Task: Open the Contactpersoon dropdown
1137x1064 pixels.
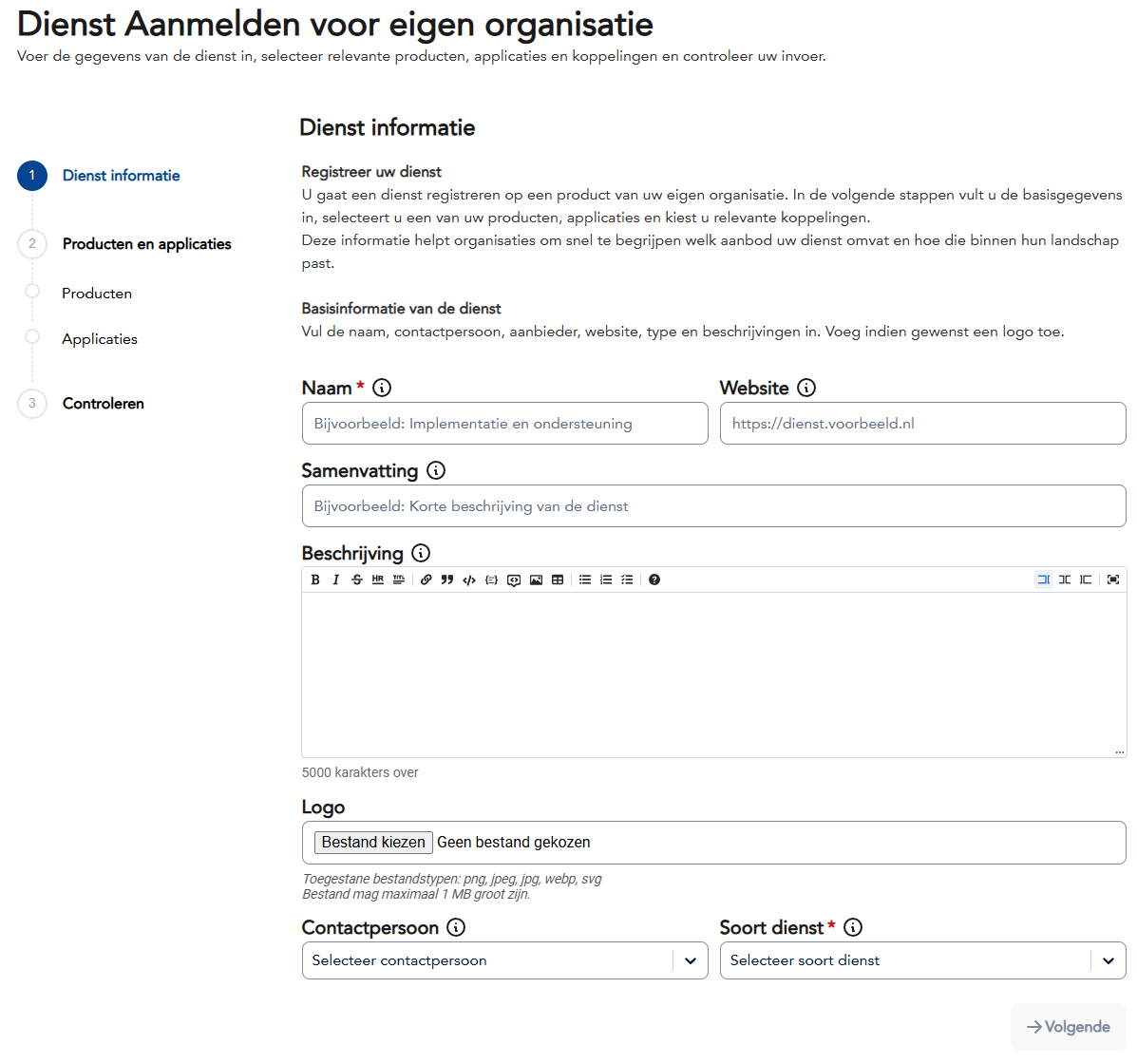Action: click(x=504, y=960)
